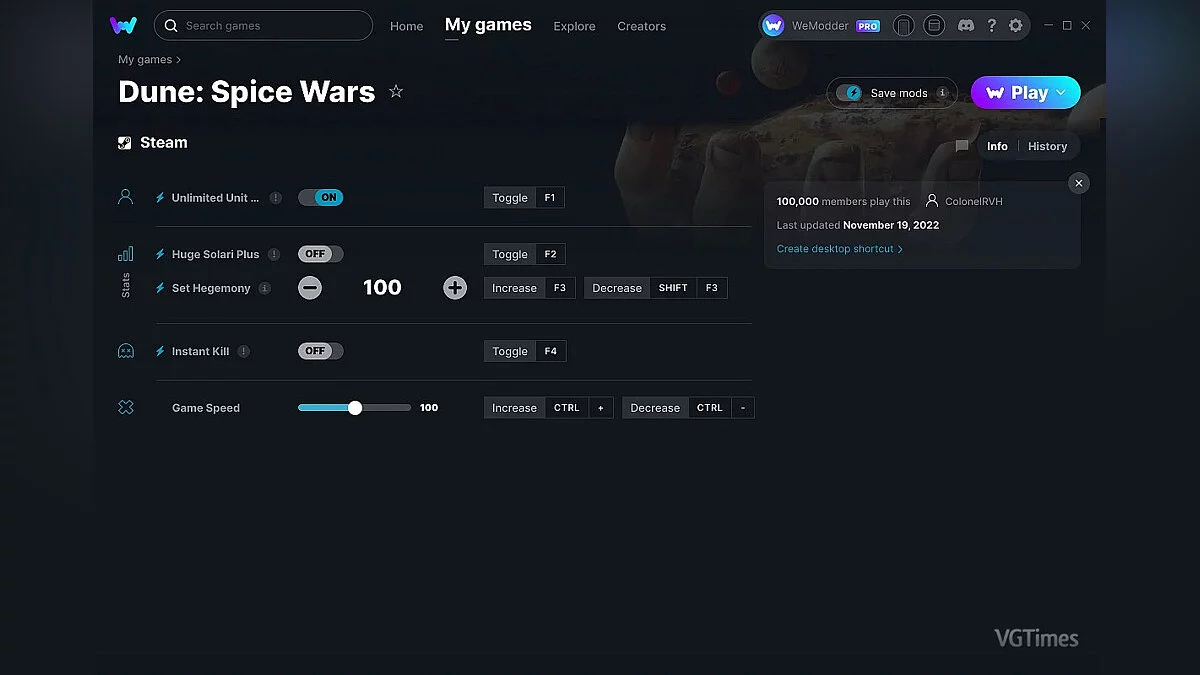Click Set Hegemony Increase F3 hotkey
This screenshot has height=675, width=1200.
(x=529, y=288)
